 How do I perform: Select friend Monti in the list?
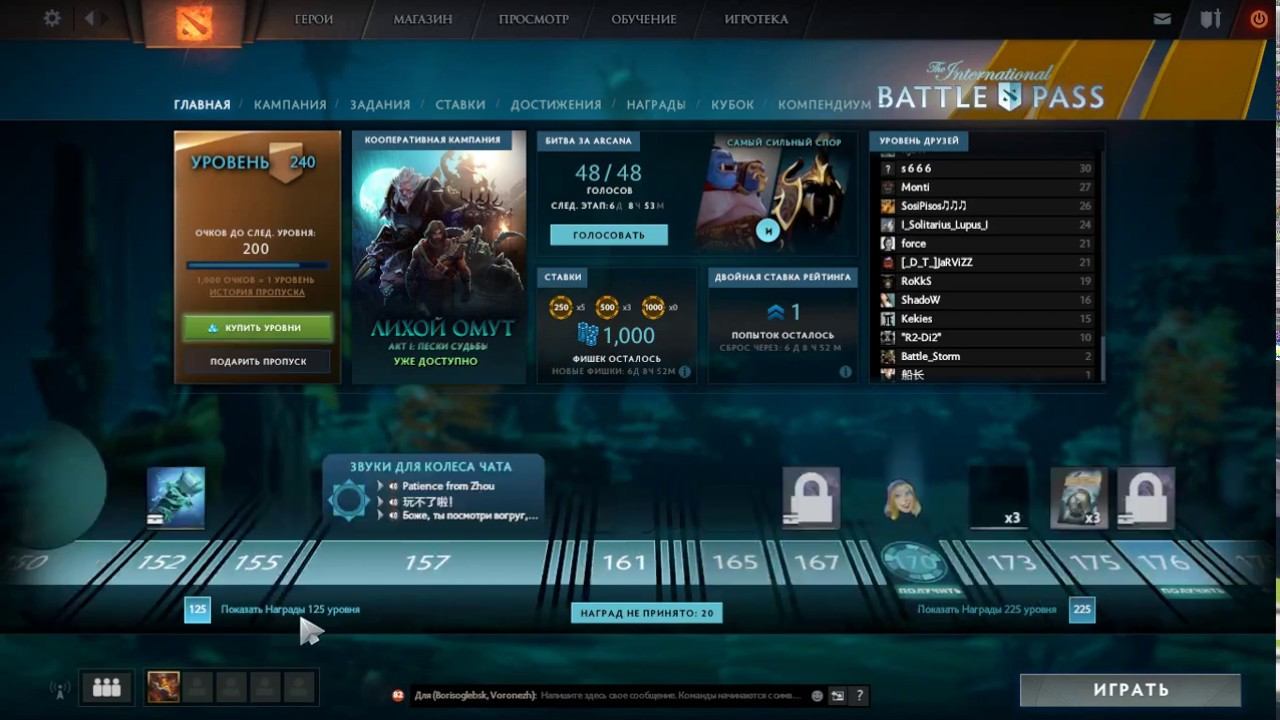point(987,187)
